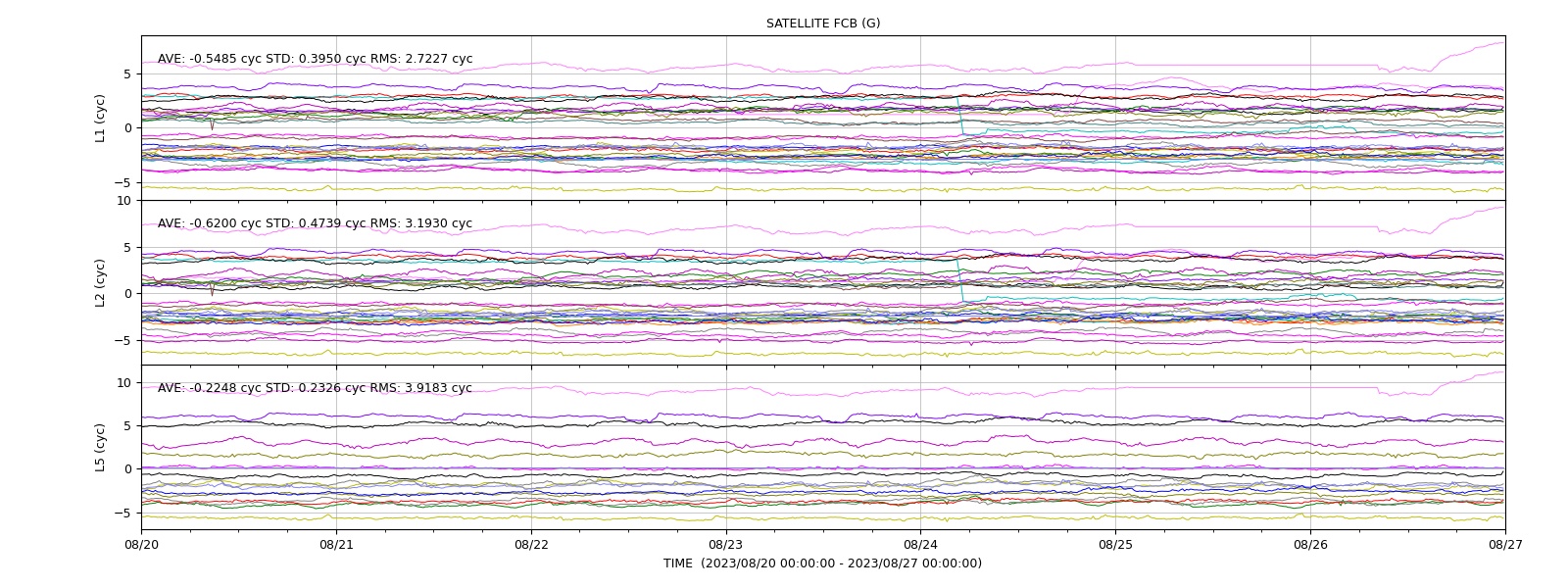This screenshot has width=1568, height=588.
Task: Click the L1 statistics text AVE -0.5485
Action: tap(315, 59)
